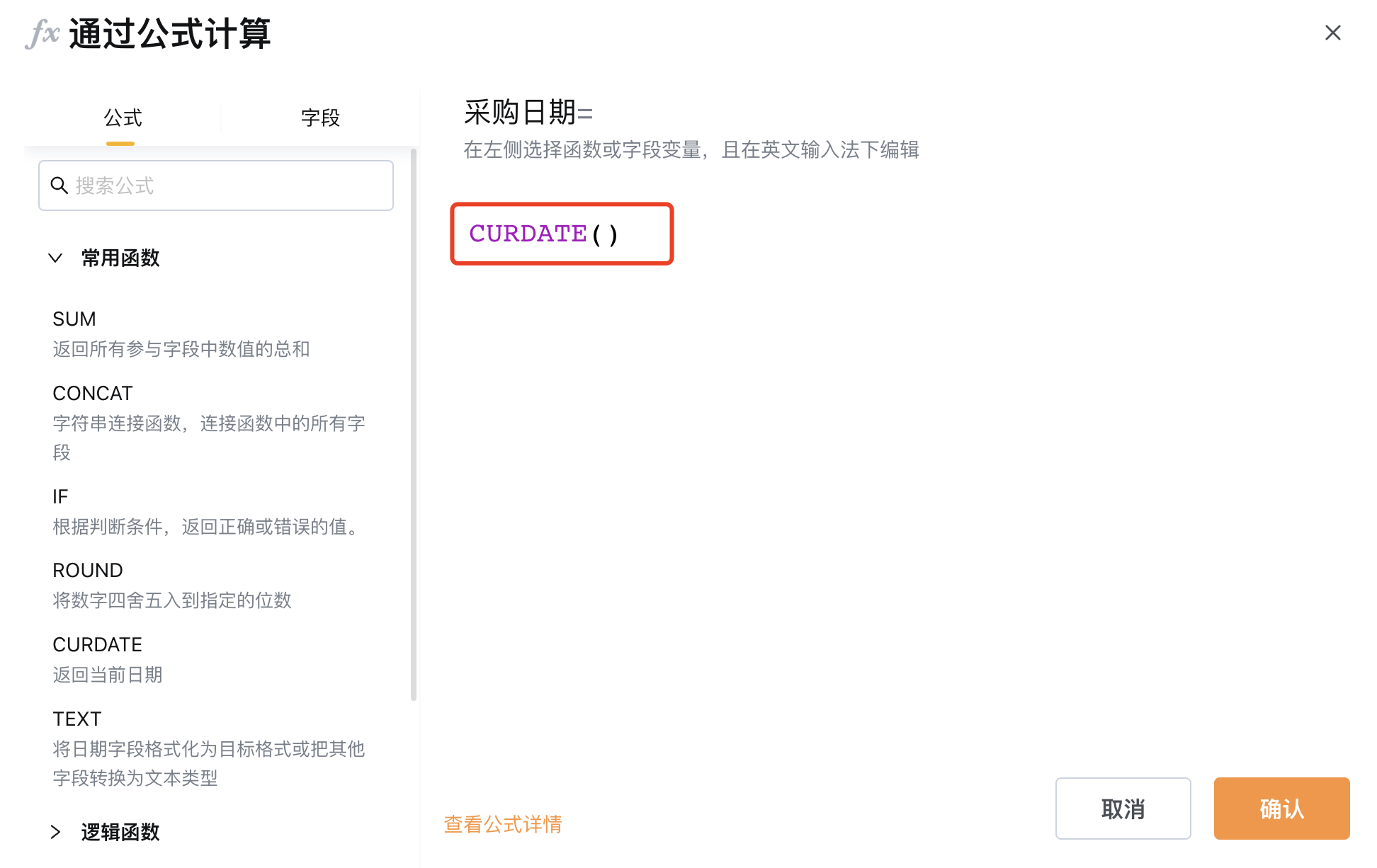Screen dimensions: 1377x868
Task: Click the 取消 button
Action: (x=1123, y=809)
